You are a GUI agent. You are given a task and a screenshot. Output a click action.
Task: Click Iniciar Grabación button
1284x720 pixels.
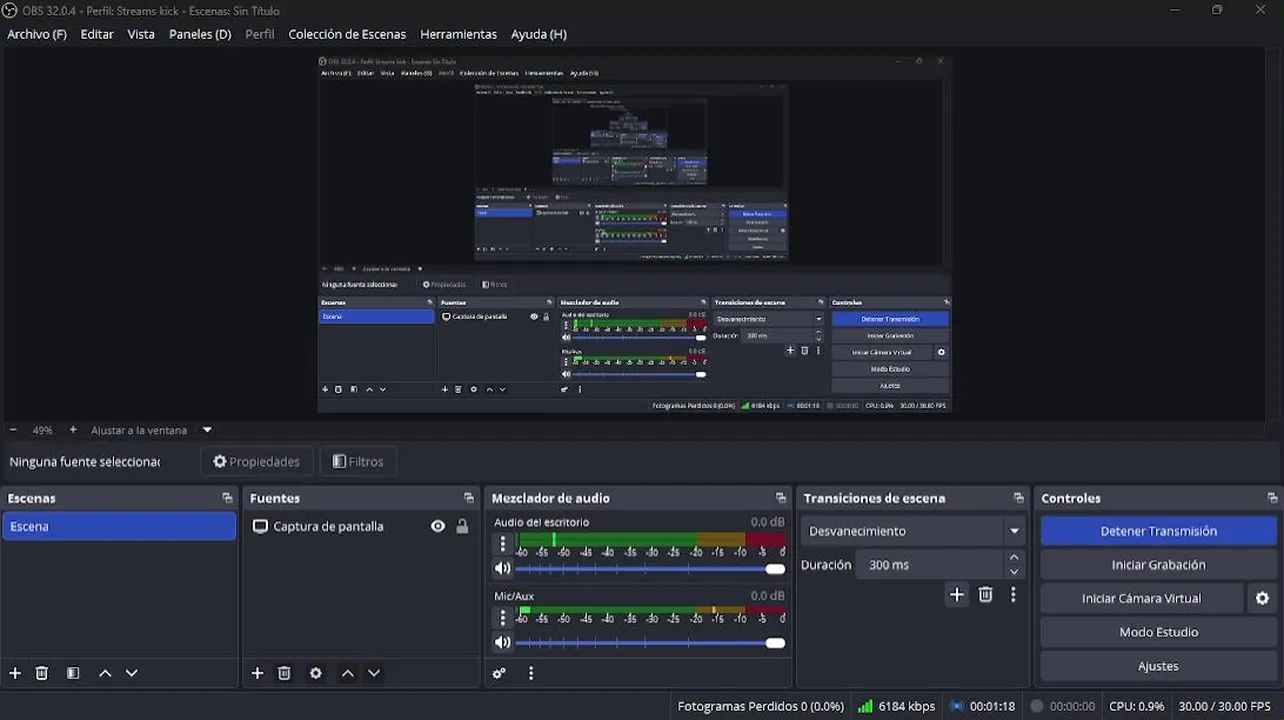click(x=1159, y=565)
